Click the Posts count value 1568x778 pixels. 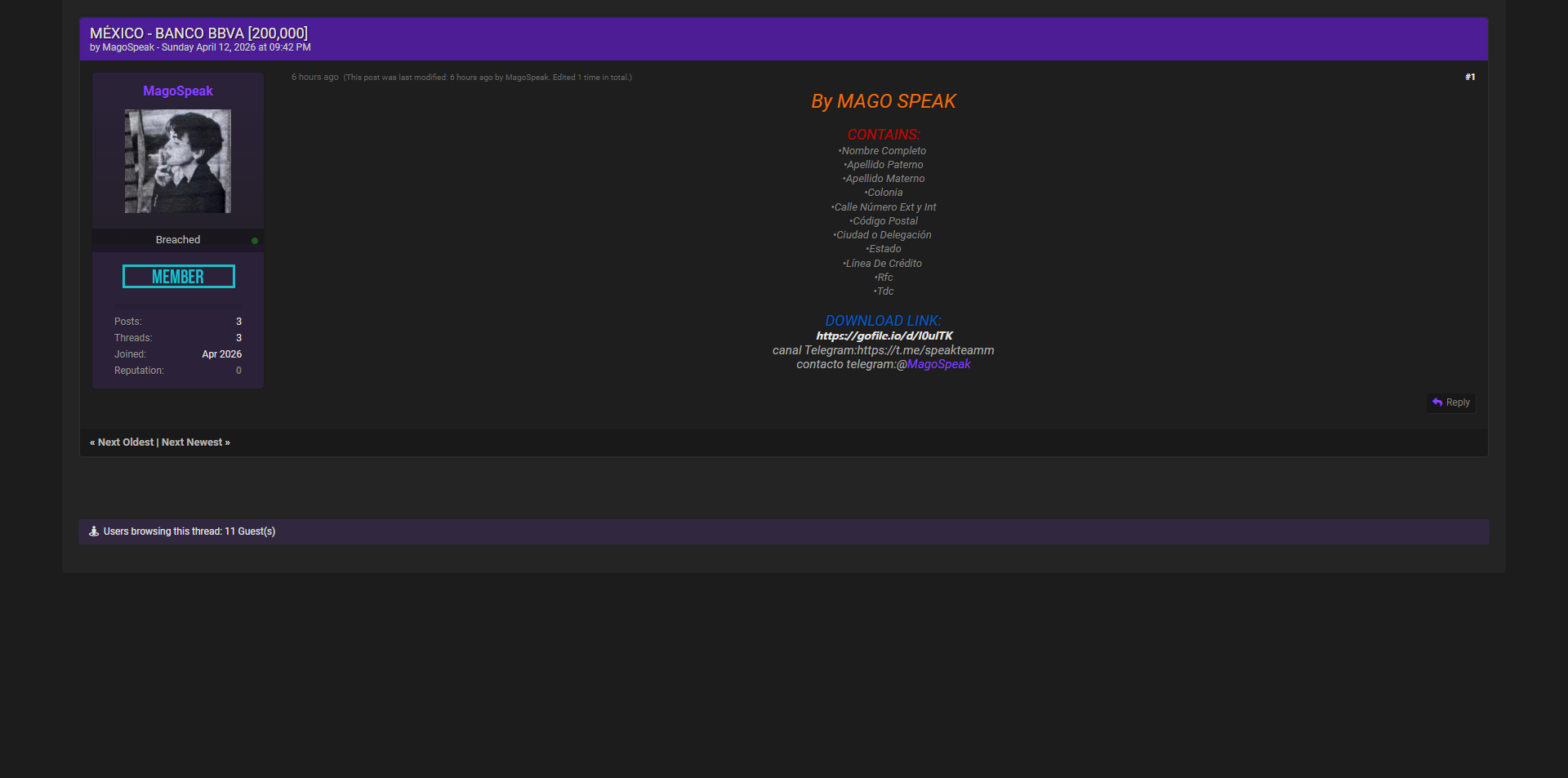238,322
